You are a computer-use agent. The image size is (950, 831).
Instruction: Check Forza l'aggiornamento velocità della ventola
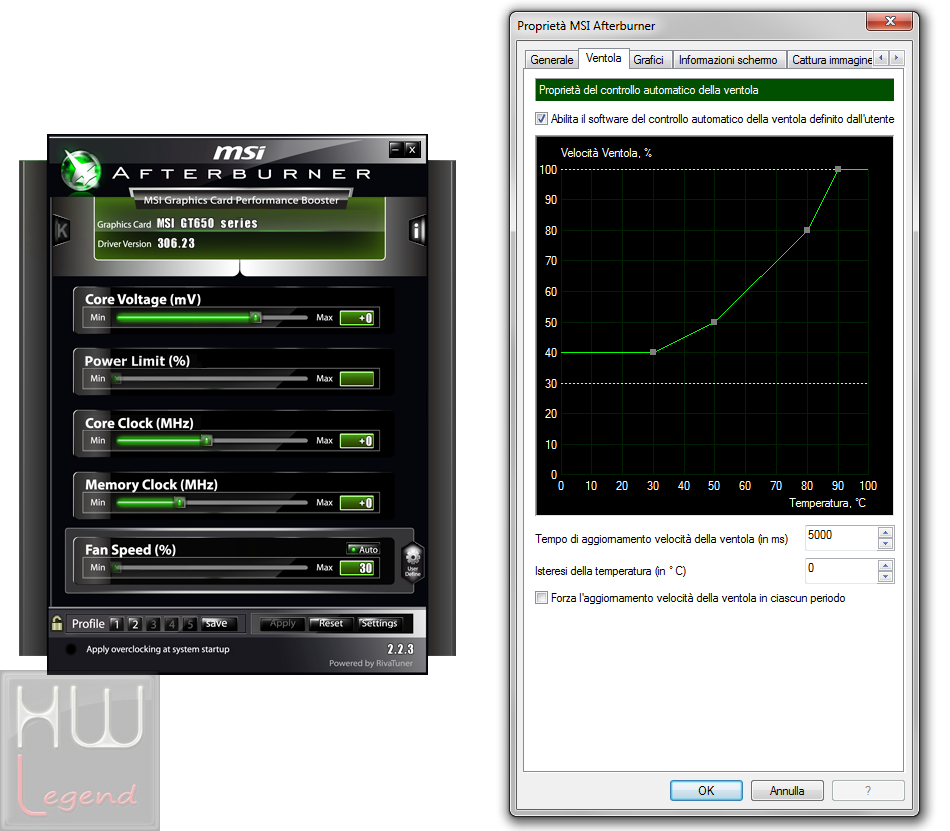click(541, 598)
